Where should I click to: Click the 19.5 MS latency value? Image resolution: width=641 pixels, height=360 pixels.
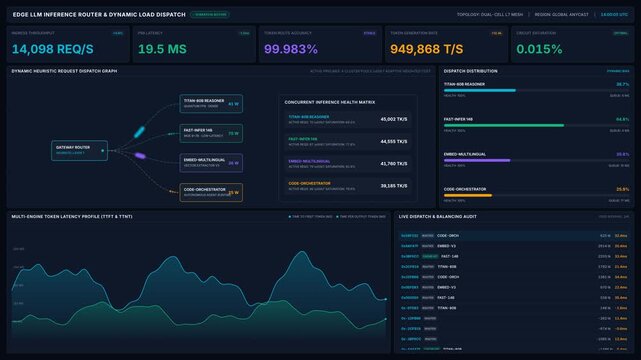pyautogui.click(x=162, y=49)
